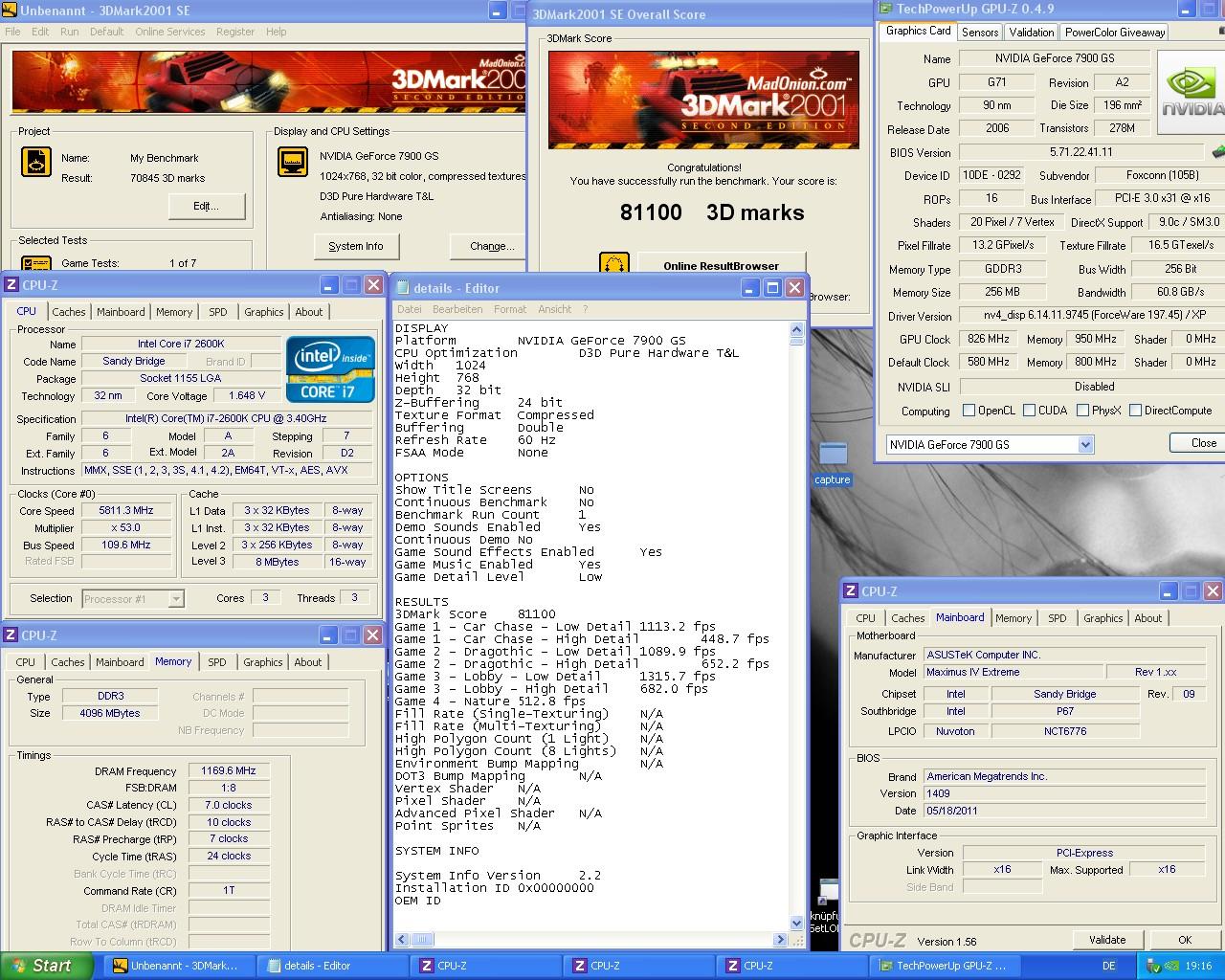Toggle the CUDA checkbox in GPU-Z
1225x980 pixels.
click(1029, 411)
